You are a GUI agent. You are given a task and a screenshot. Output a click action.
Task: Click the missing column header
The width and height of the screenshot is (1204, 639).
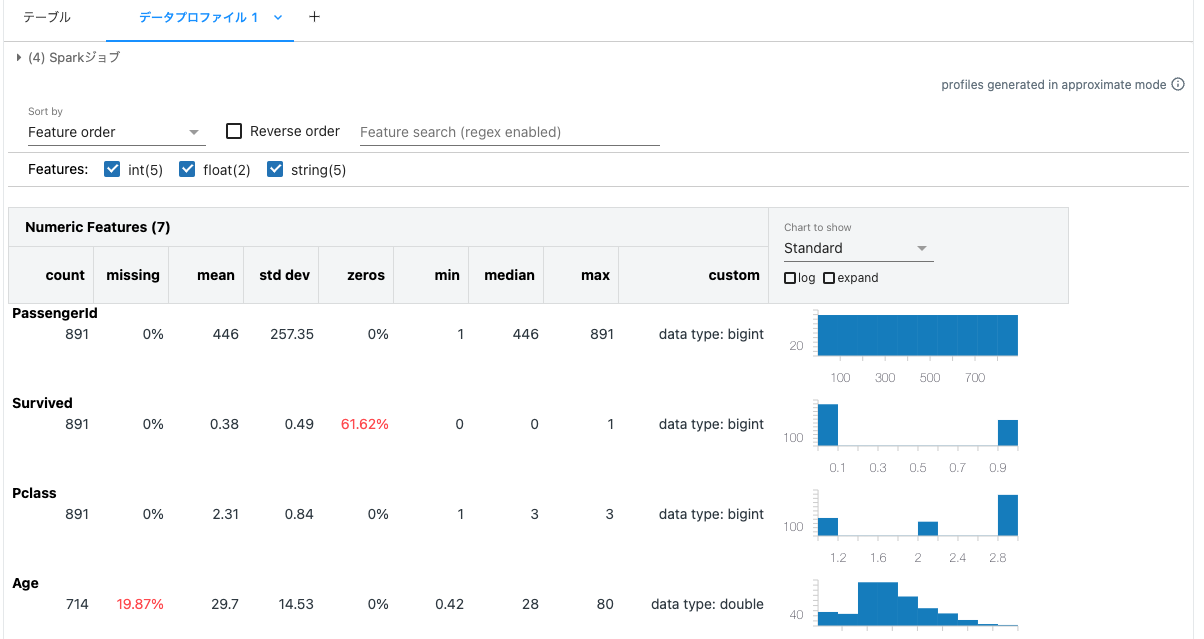pos(132,275)
